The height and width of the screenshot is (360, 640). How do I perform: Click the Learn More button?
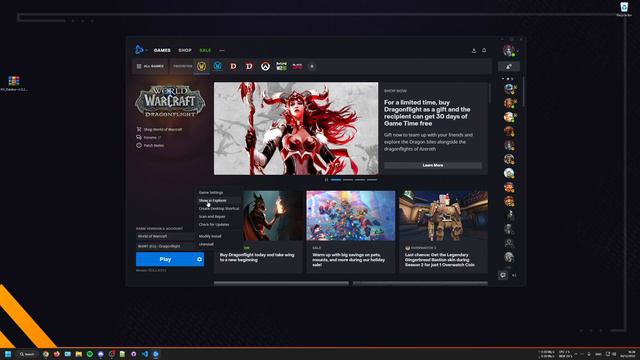point(433,165)
